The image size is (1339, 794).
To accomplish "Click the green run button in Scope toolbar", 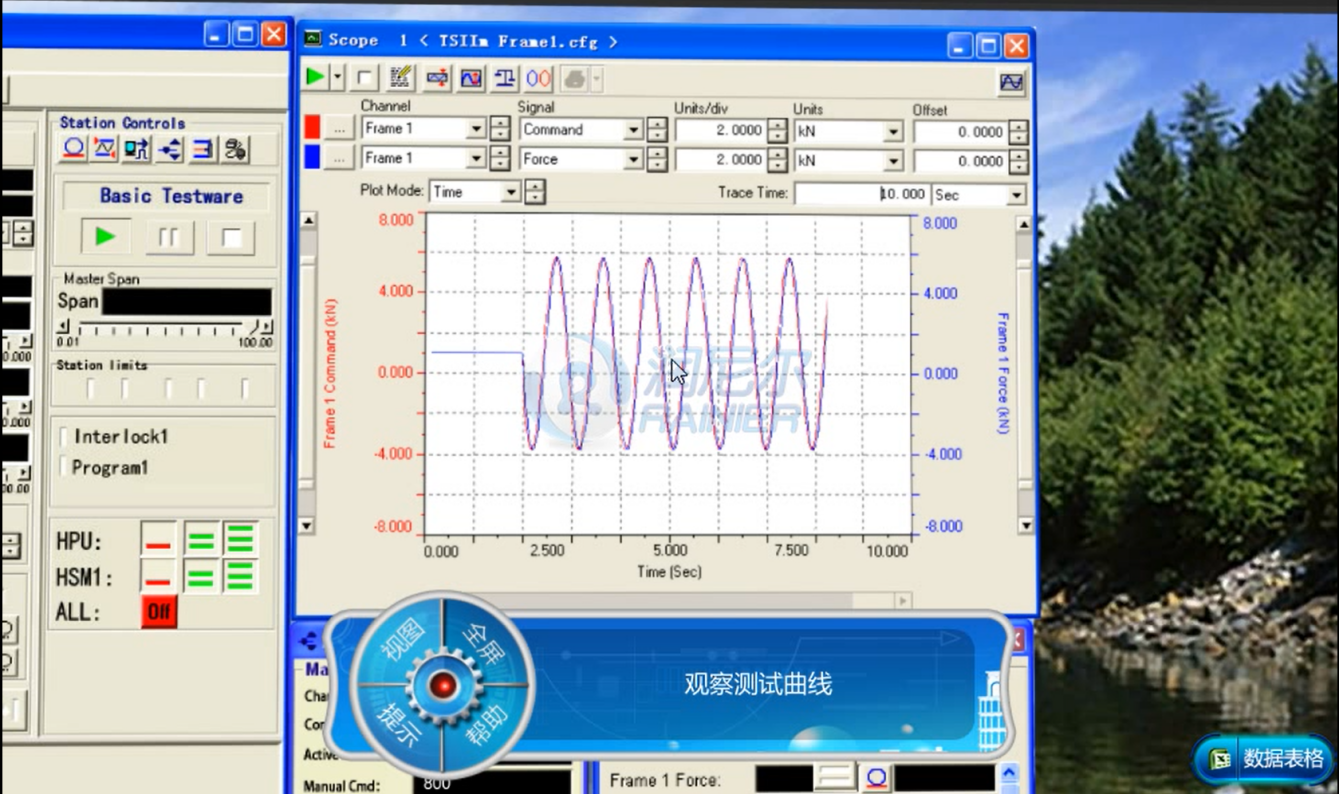I will [x=315, y=77].
